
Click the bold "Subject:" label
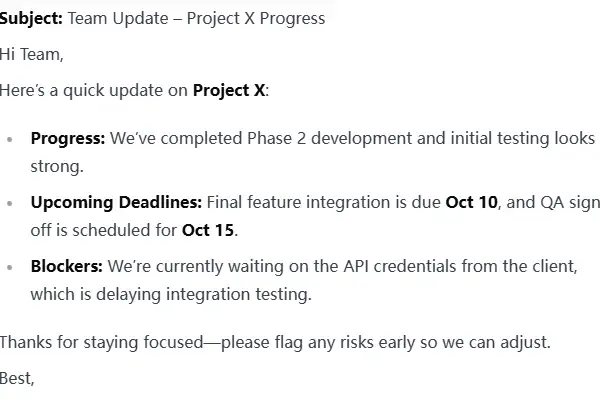[31, 18]
